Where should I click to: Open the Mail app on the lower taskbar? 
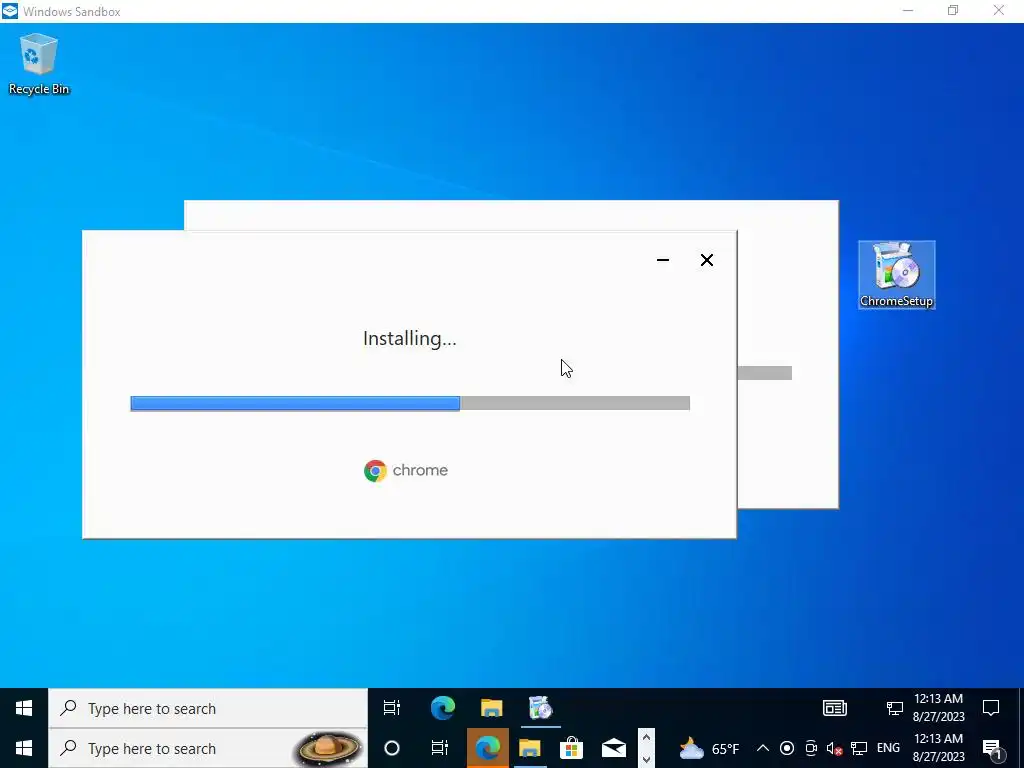point(614,748)
